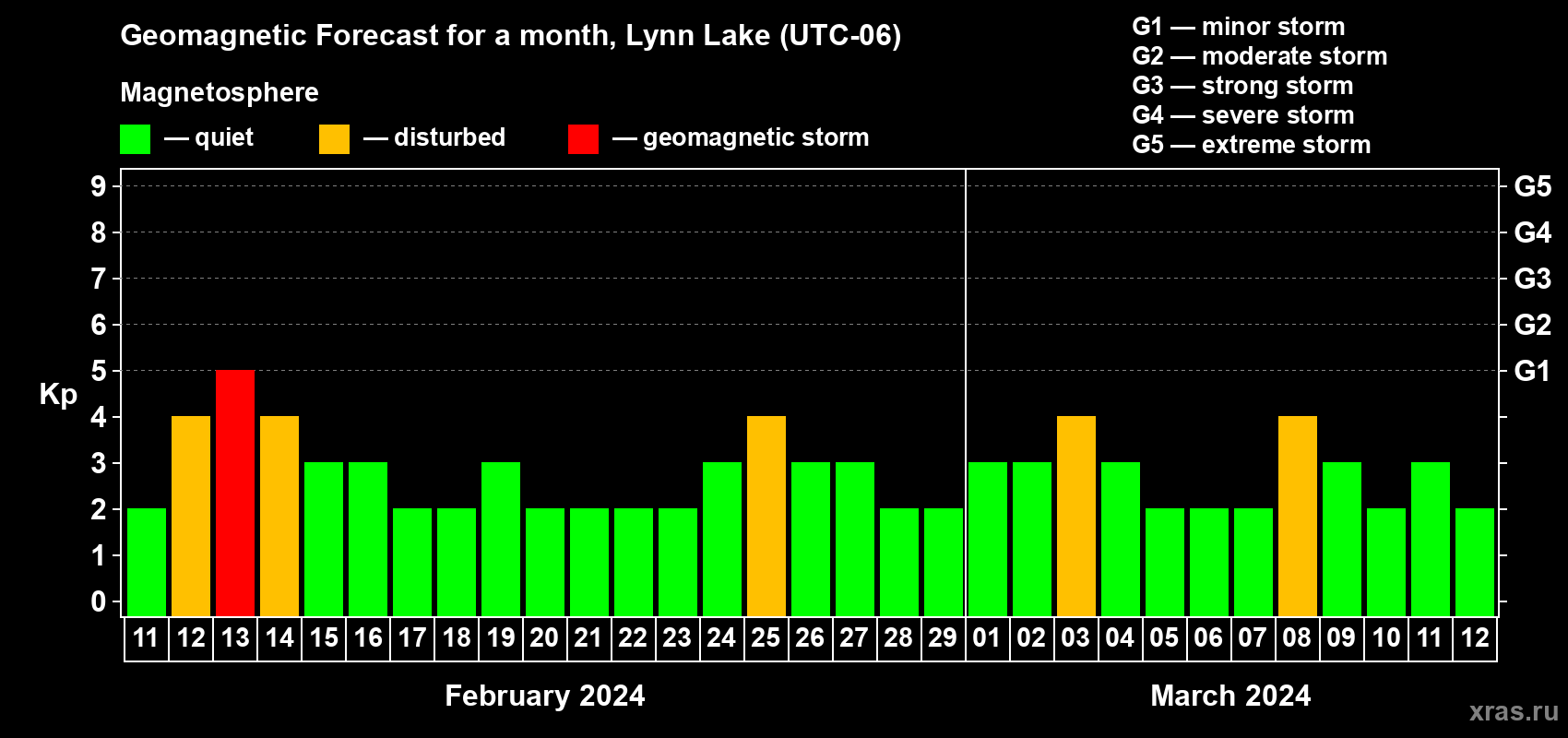Click the green bar for March 01
1568x738 pixels.
tap(988, 539)
